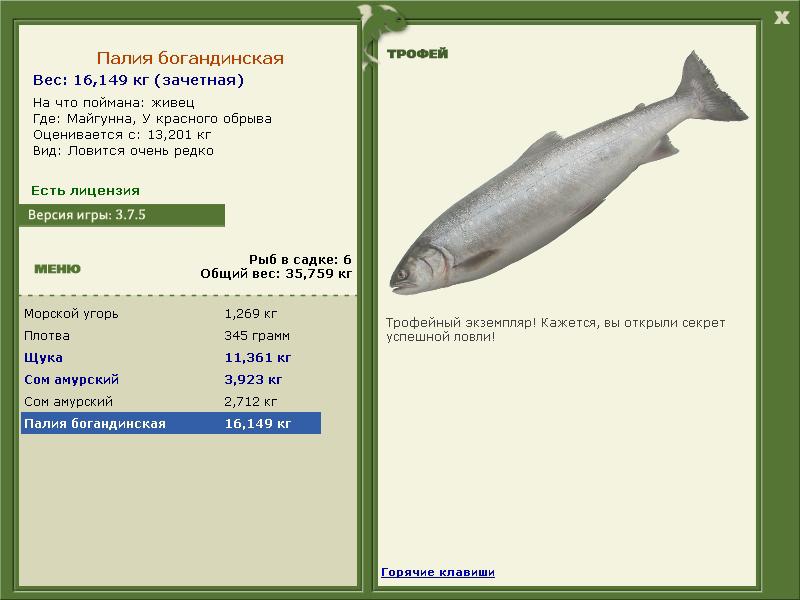Click the Вид: Ловится очень редко line
This screenshot has height=600, width=800.
(x=123, y=151)
